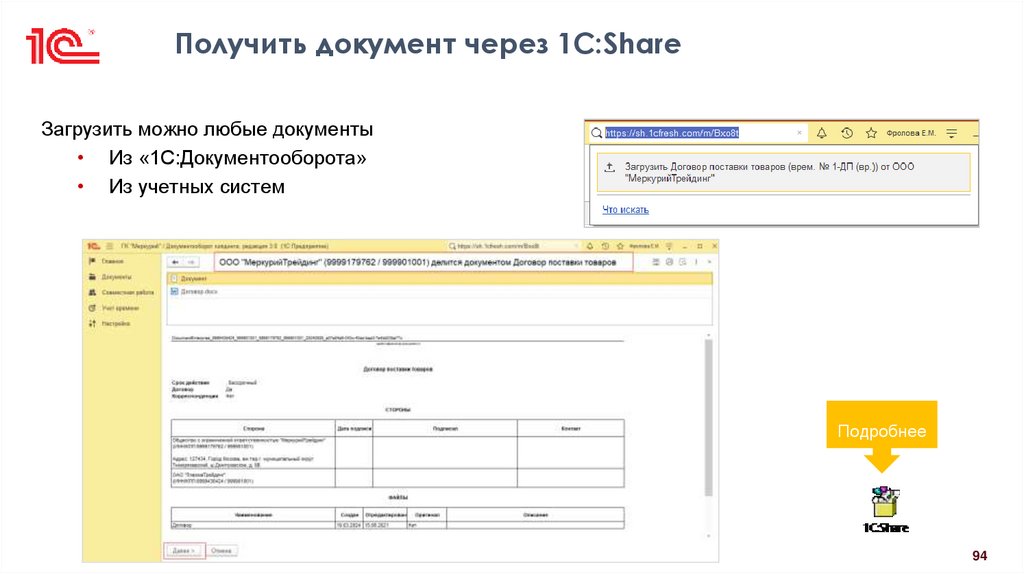Click the second icon right of the form title
The image size is (1024, 574).
669,262
